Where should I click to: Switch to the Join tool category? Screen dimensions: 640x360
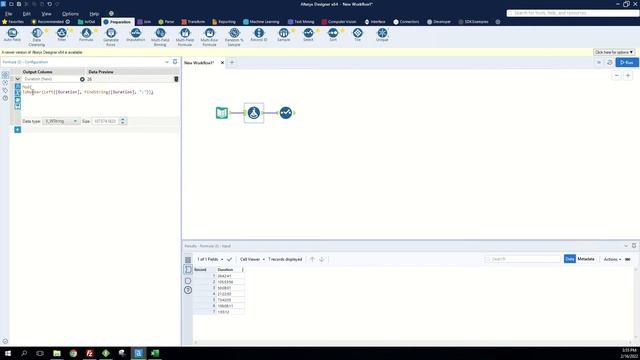pyautogui.click(x=144, y=22)
